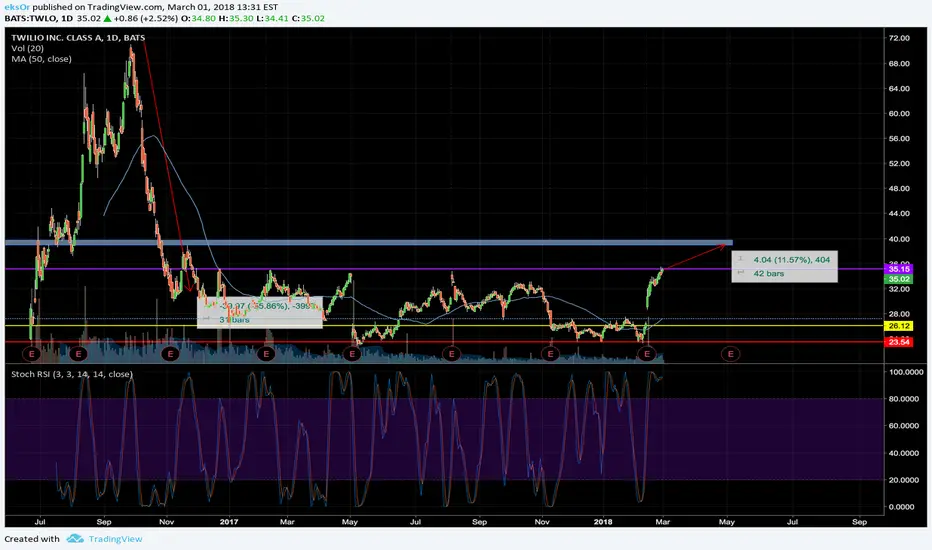Click the L:34.41 low value in header
Screen dimensions: 932x550
(272, 18)
